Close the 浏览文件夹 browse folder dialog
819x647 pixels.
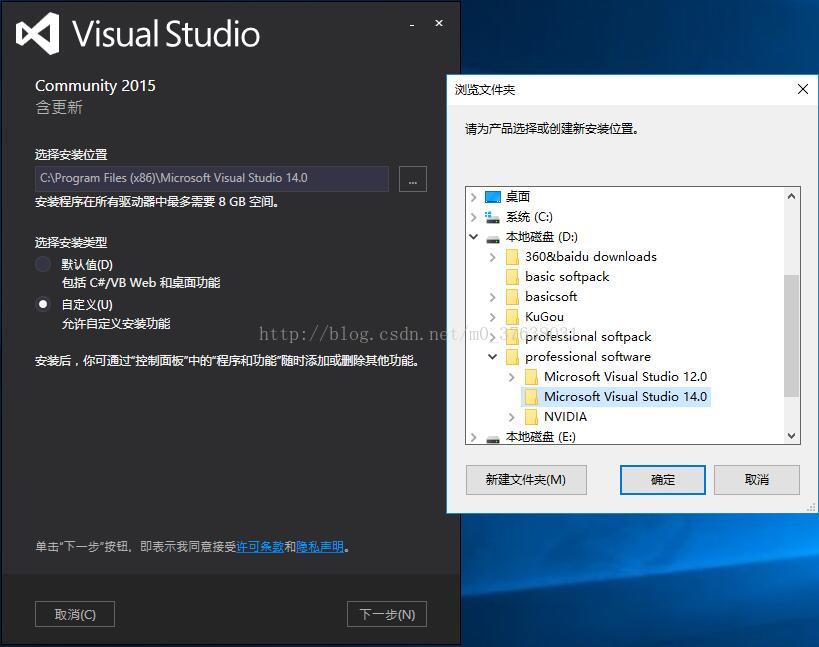click(803, 89)
